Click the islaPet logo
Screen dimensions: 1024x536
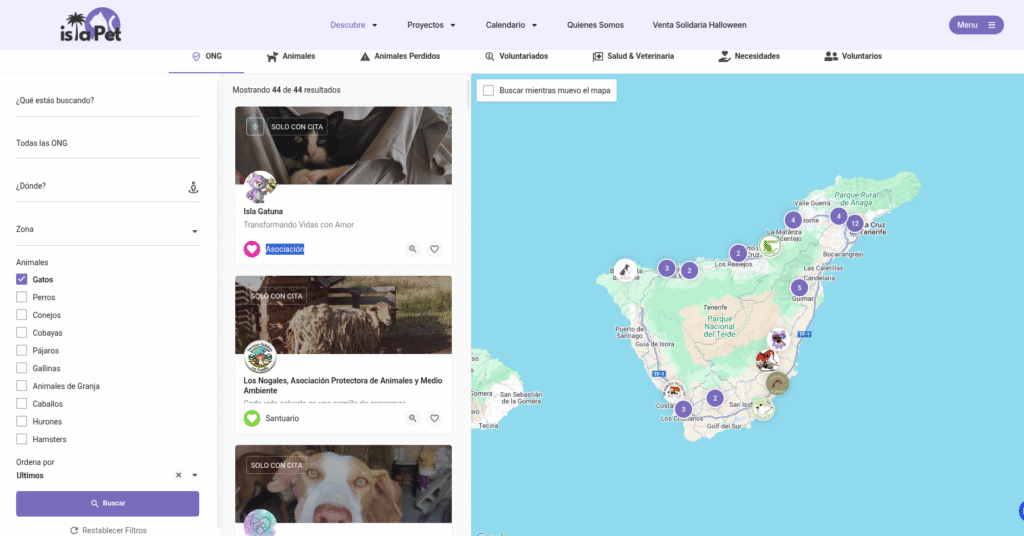click(x=90, y=26)
